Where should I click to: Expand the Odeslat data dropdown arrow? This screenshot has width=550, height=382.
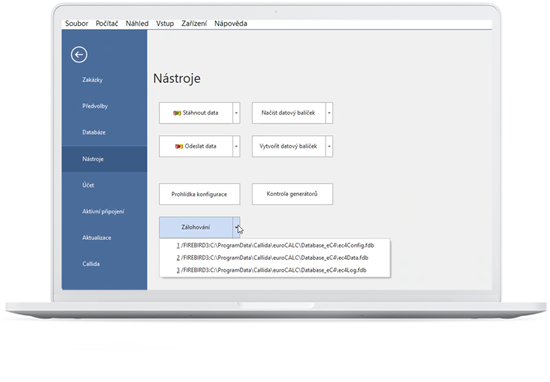[236, 146]
